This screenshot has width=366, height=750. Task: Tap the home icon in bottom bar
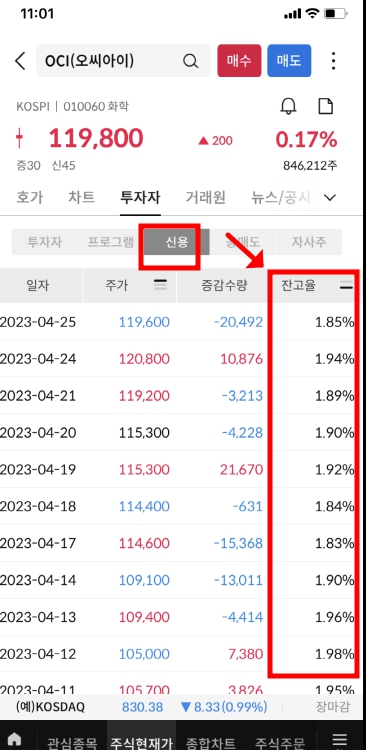coord(15,739)
